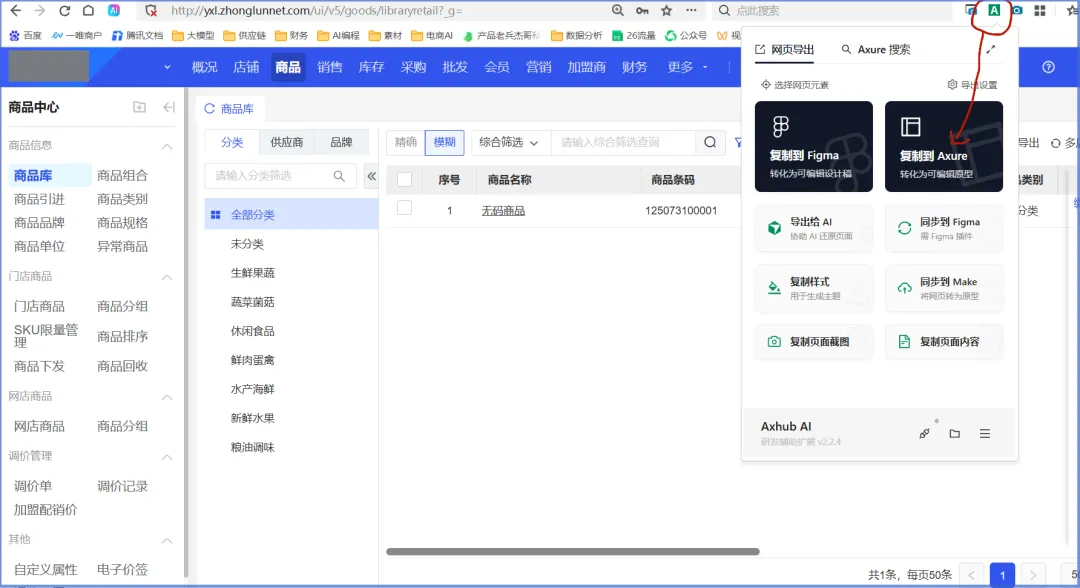Open the 无码商品 product link

(503, 211)
